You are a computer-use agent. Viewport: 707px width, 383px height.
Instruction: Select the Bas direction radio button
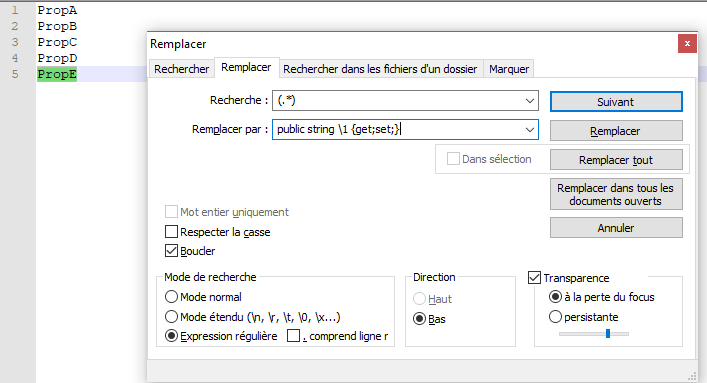(x=419, y=319)
